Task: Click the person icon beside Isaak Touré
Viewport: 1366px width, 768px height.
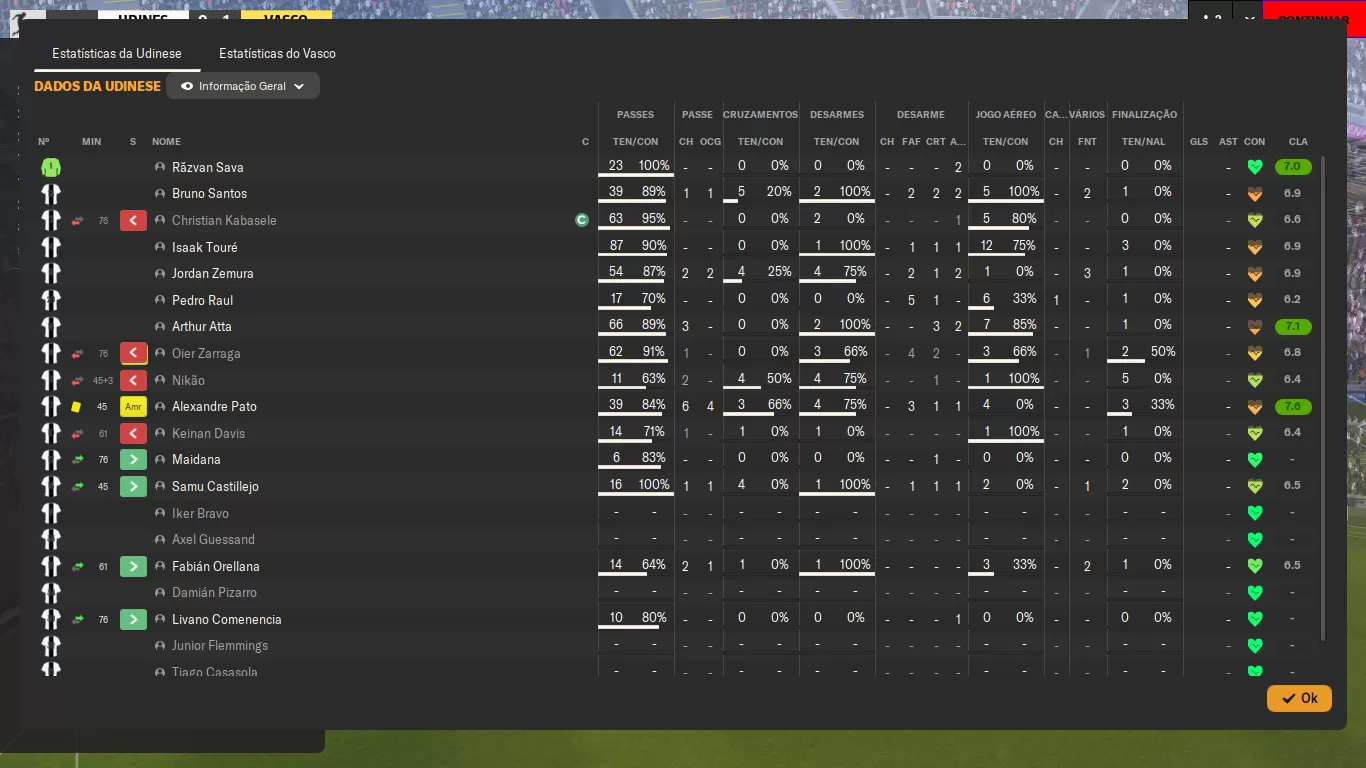Action: click(x=160, y=247)
